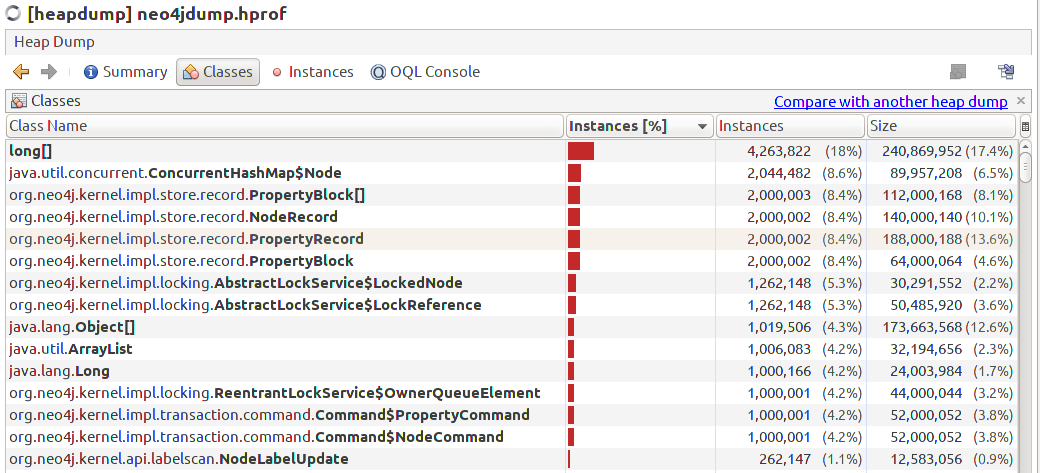Sort by the Class Name column header
This screenshot has height=473, width=1040.
(x=285, y=126)
